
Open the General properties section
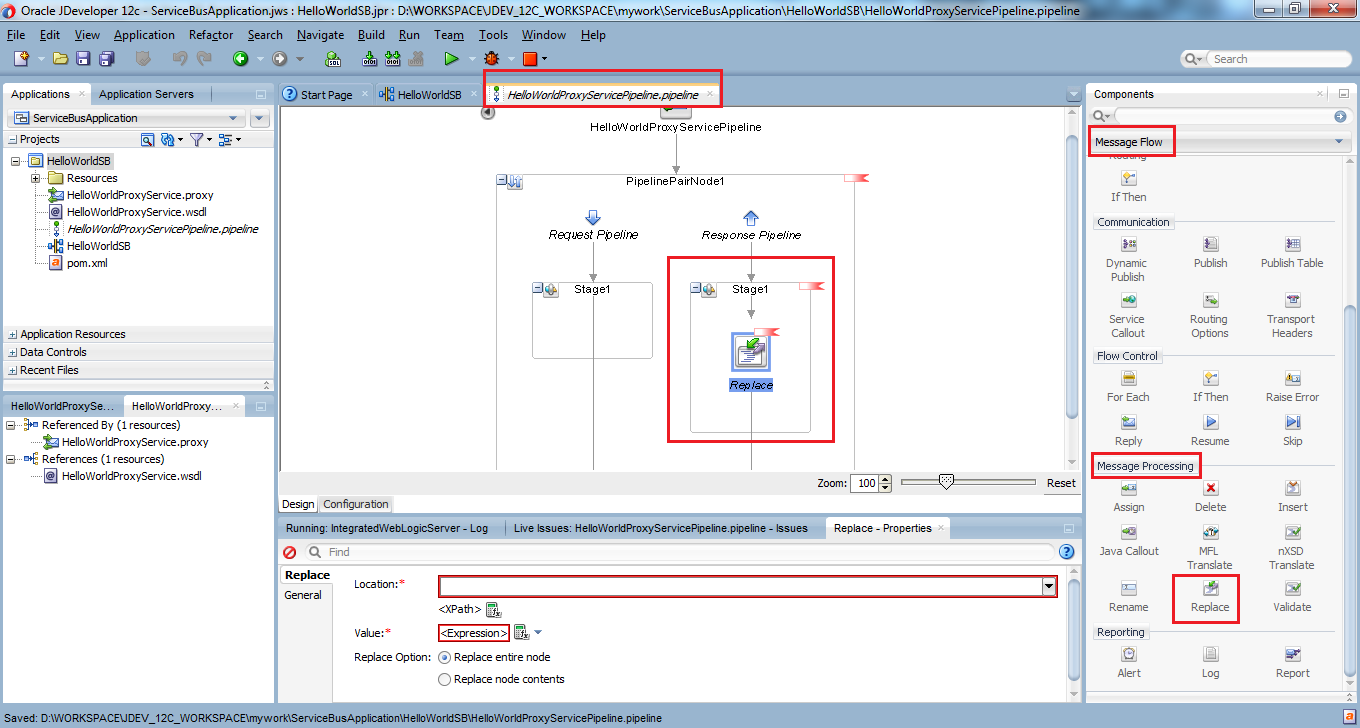(303, 595)
